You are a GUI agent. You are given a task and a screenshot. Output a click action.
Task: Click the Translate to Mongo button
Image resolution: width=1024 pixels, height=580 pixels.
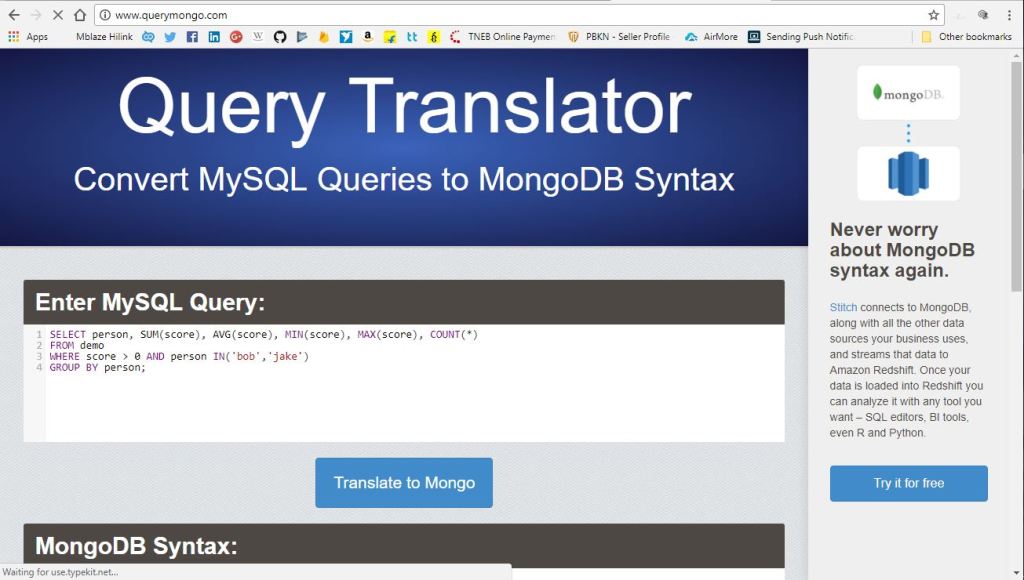(x=404, y=483)
